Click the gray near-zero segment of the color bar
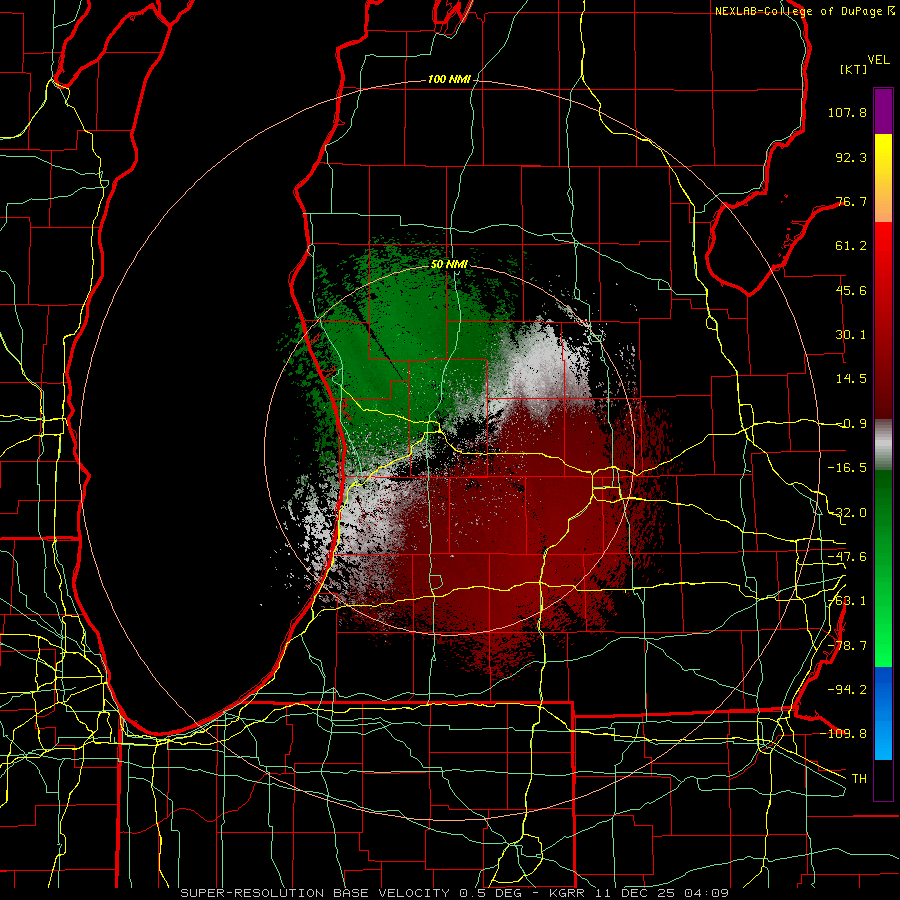 coord(883,445)
